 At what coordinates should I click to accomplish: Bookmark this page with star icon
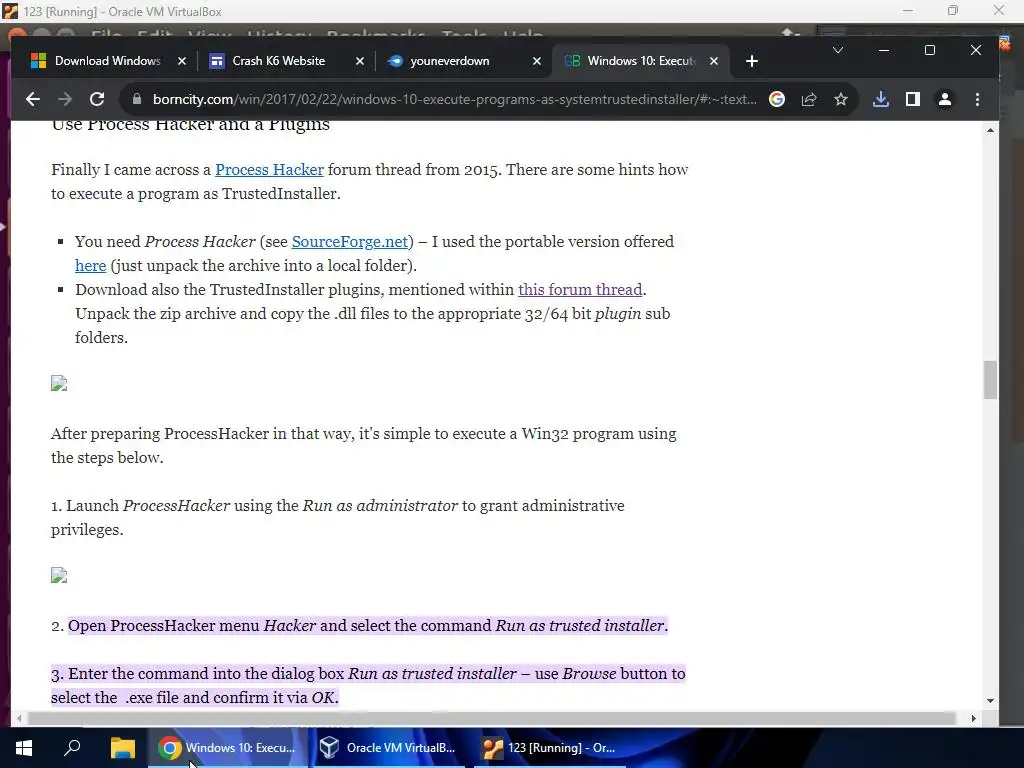coord(840,99)
